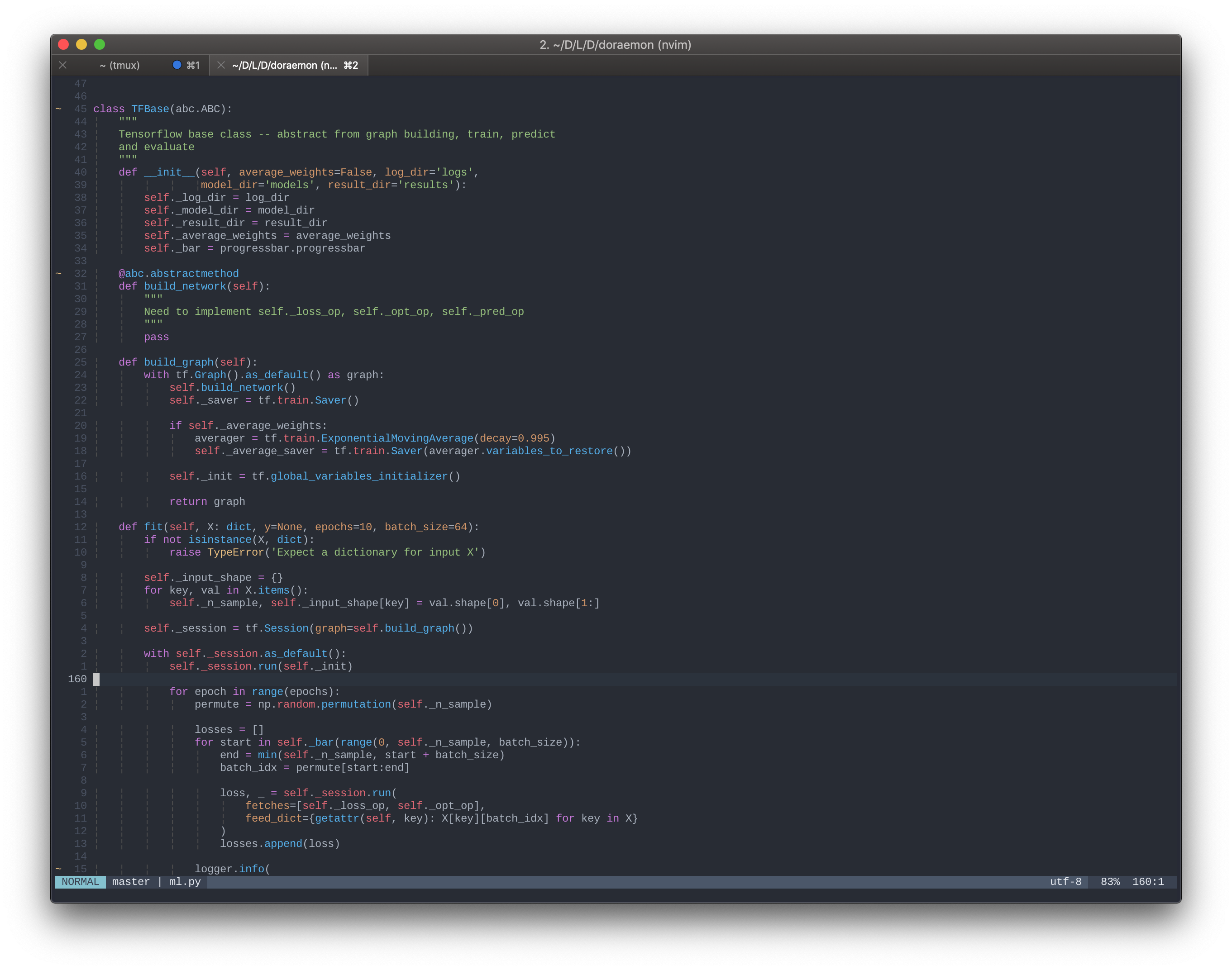Click the def fit function name

[x=153, y=527]
